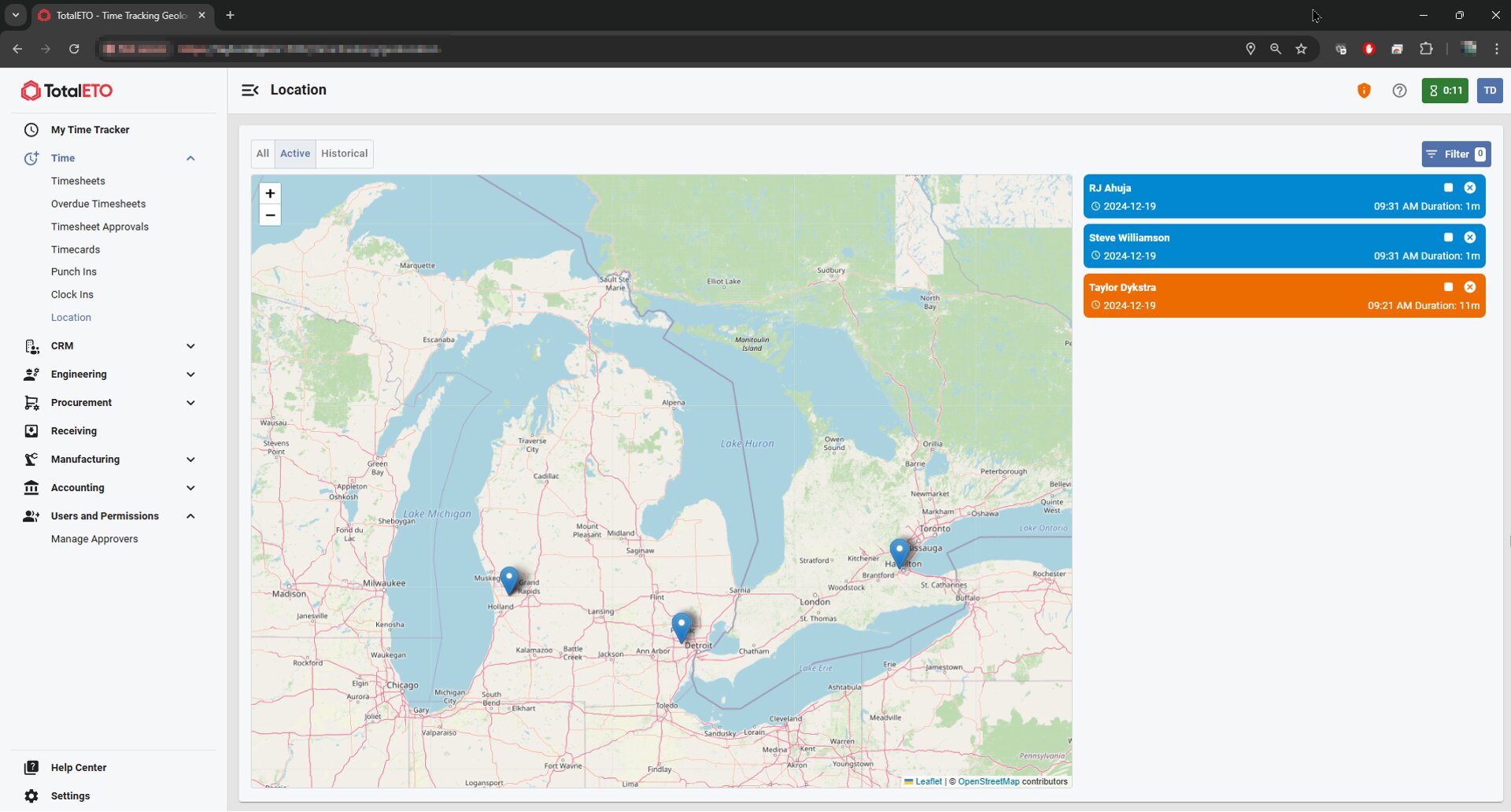This screenshot has width=1511, height=812.
Task: Open the help question mark icon
Action: coord(1399,90)
